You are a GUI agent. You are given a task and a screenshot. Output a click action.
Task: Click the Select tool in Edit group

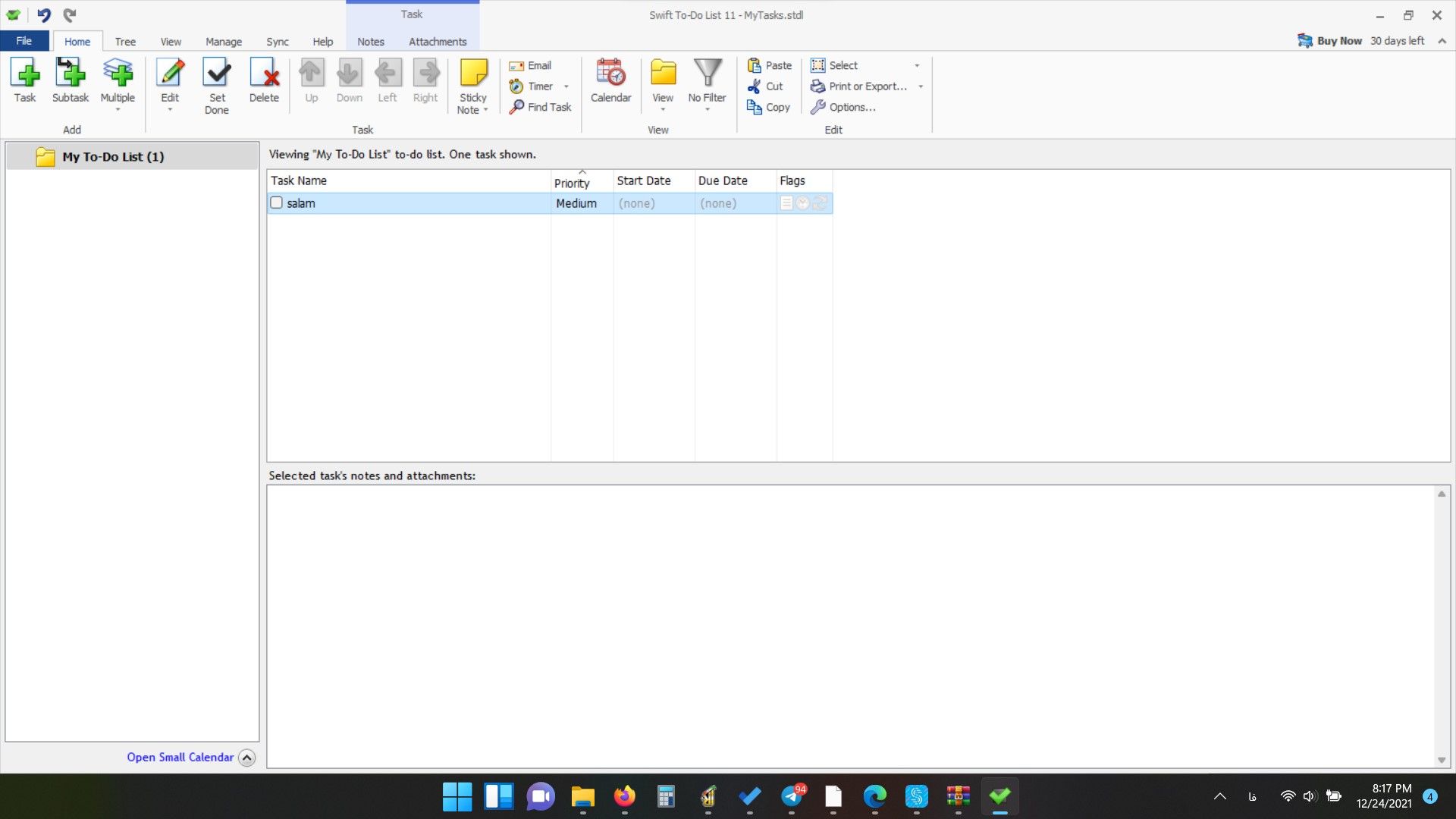click(834, 65)
